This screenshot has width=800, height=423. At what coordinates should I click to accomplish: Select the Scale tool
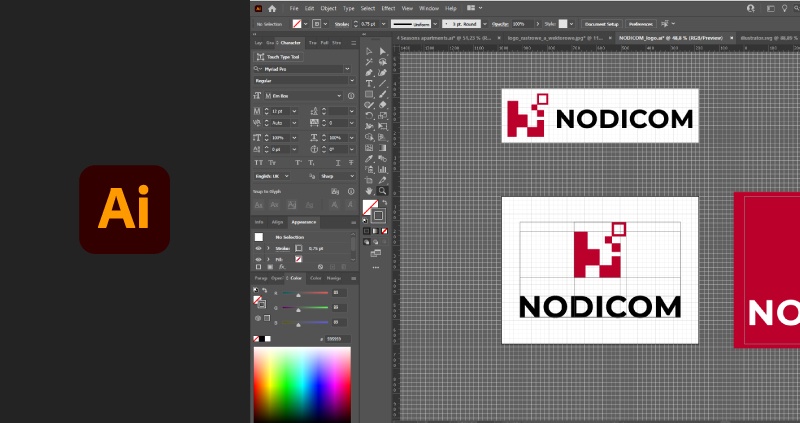coord(382,116)
